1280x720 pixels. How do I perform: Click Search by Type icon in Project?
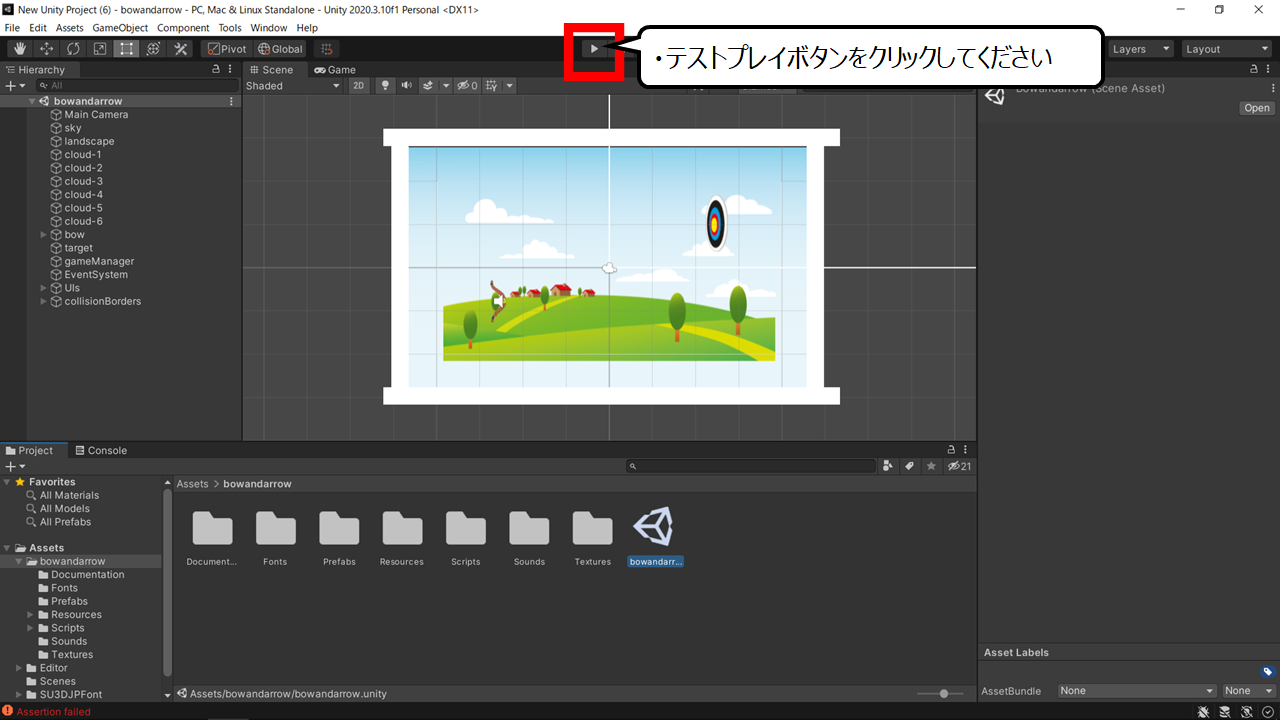888,466
